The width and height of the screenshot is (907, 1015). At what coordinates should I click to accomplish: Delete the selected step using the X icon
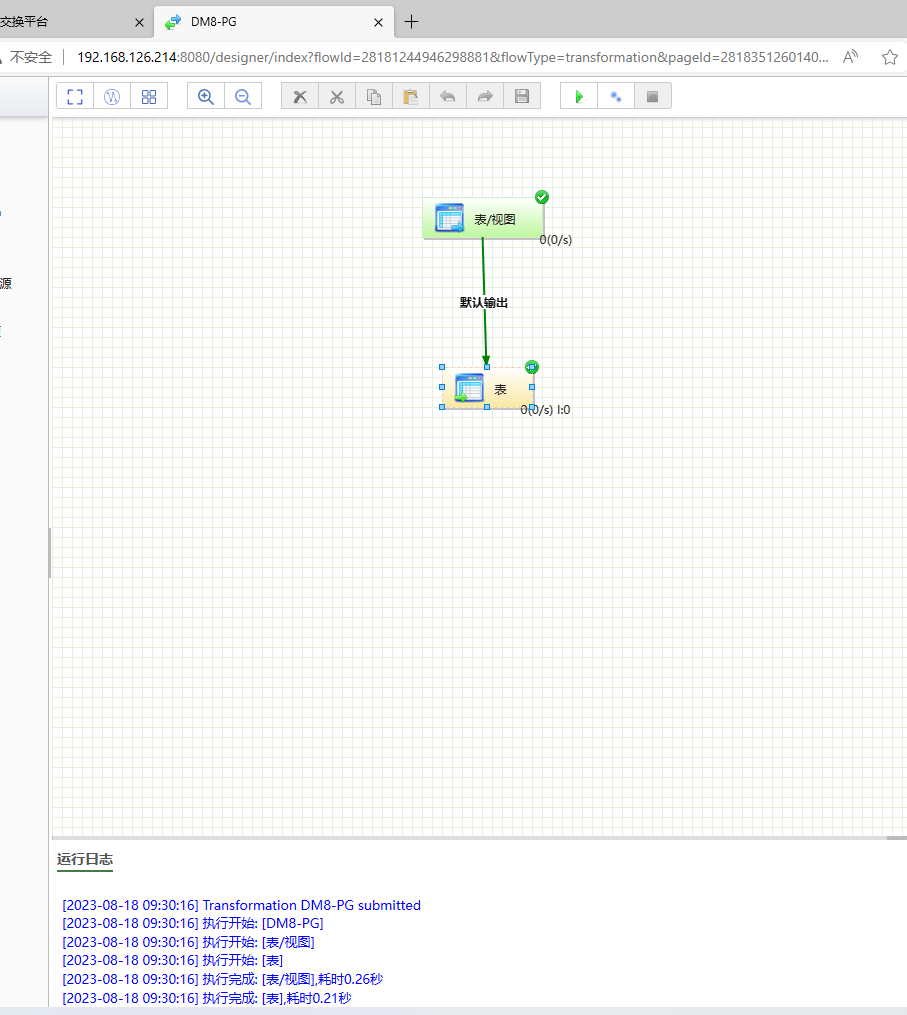[x=299, y=96]
